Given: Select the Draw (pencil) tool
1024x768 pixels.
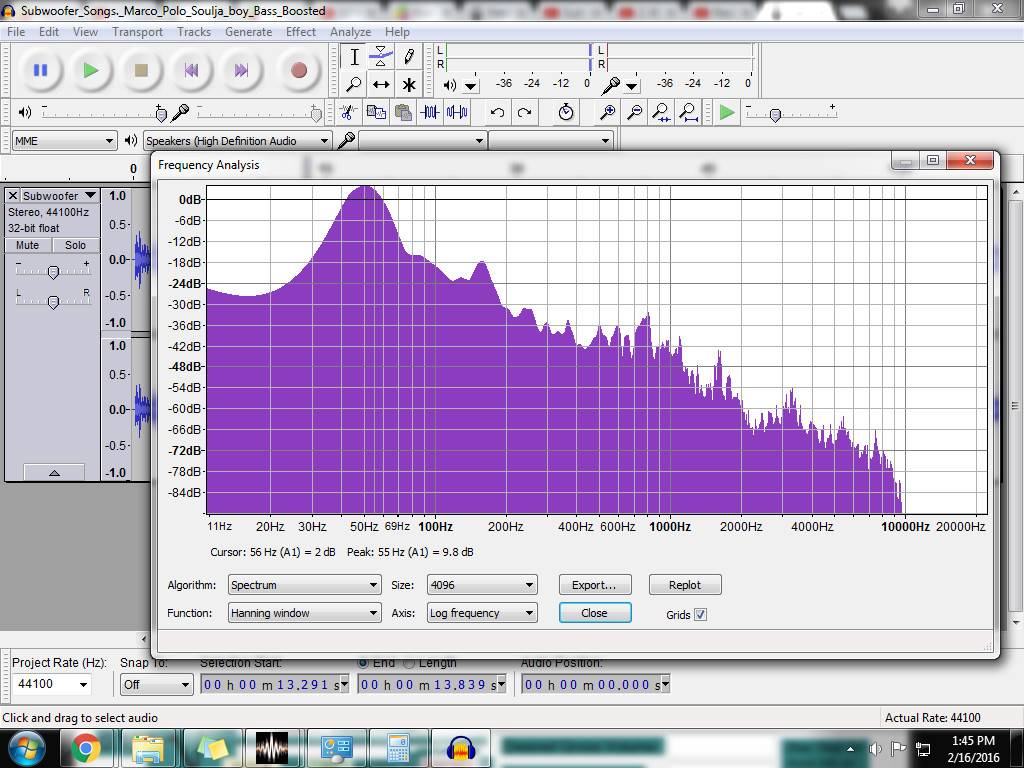Looking at the screenshot, I should coord(409,57).
